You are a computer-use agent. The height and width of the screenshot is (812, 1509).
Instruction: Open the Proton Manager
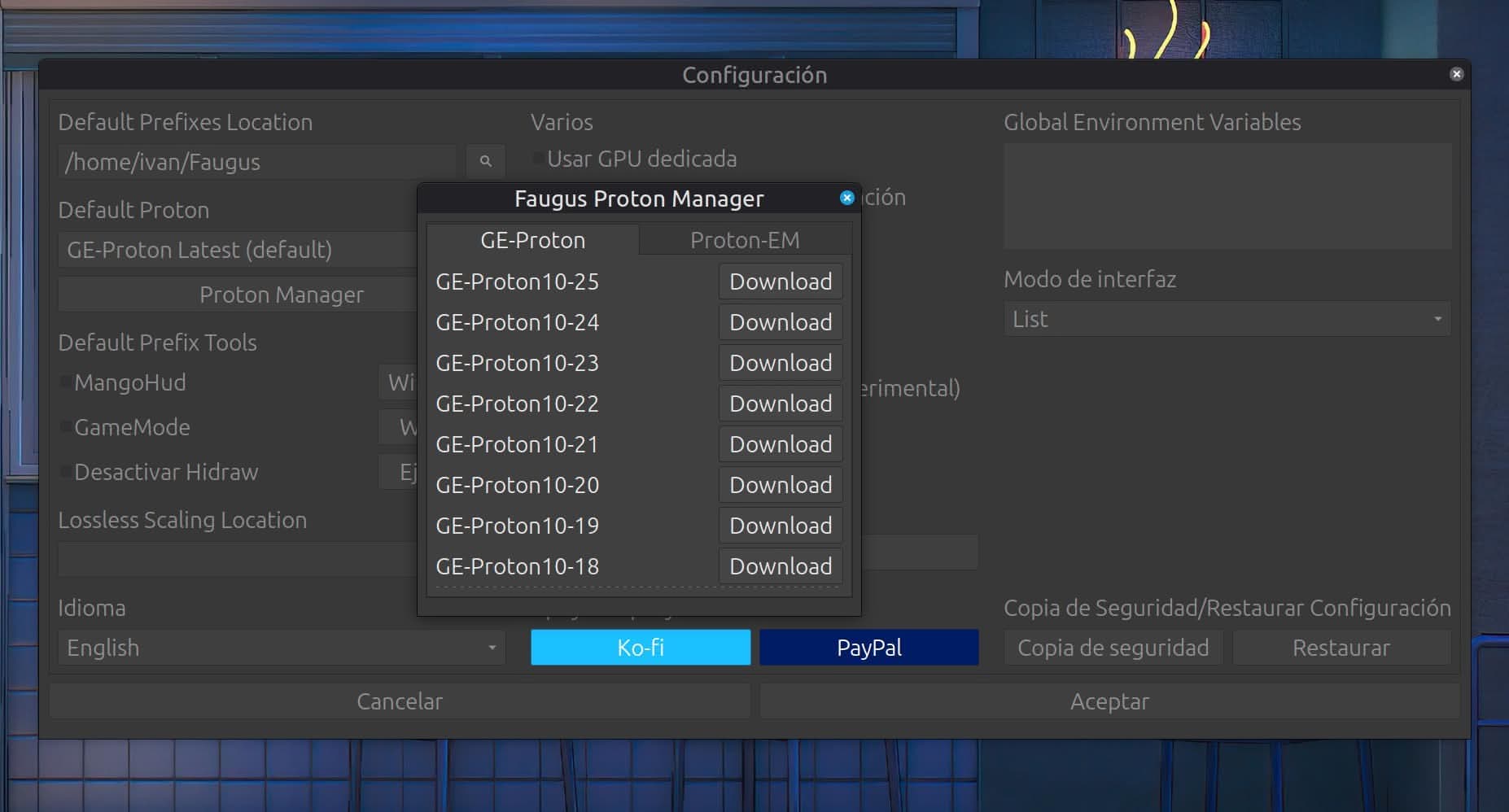coord(282,295)
